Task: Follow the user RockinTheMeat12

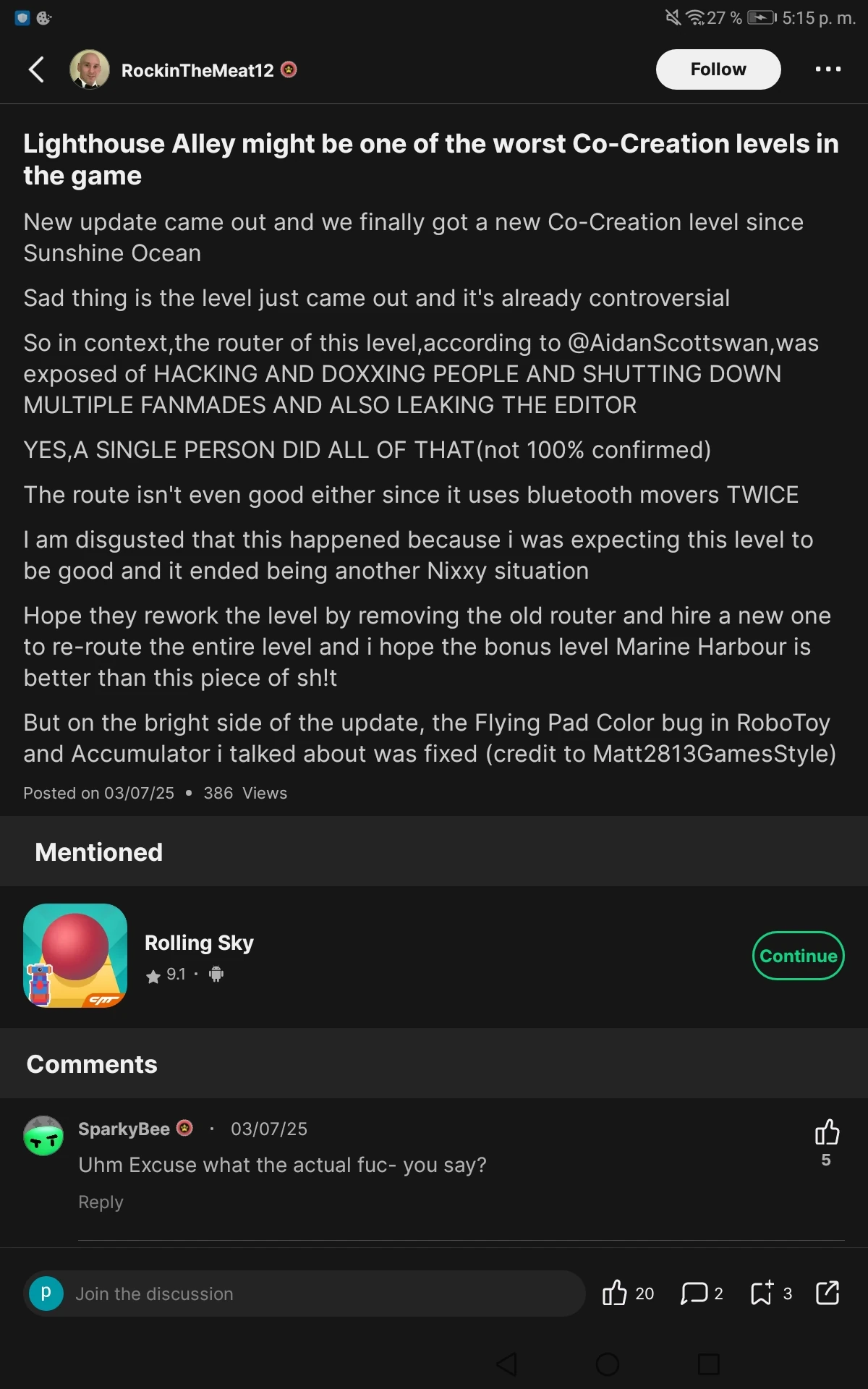Action: coord(717,69)
